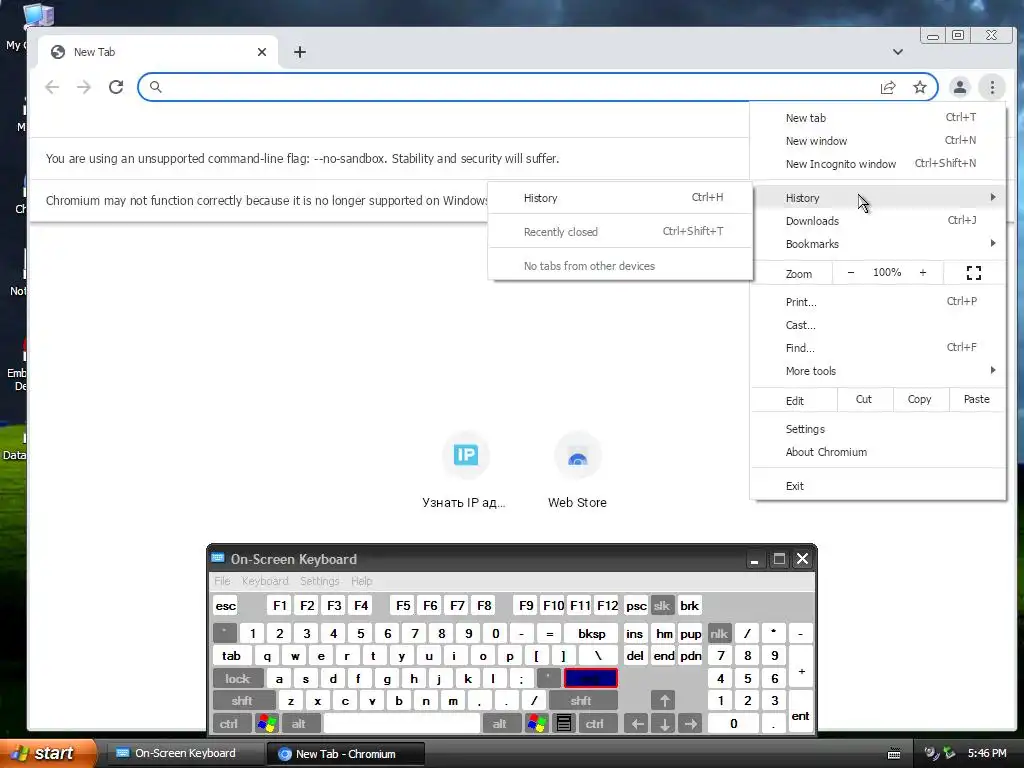Toggle the lock (caps) key
This screenshot has height=768, width=1024.
[238, 679]
